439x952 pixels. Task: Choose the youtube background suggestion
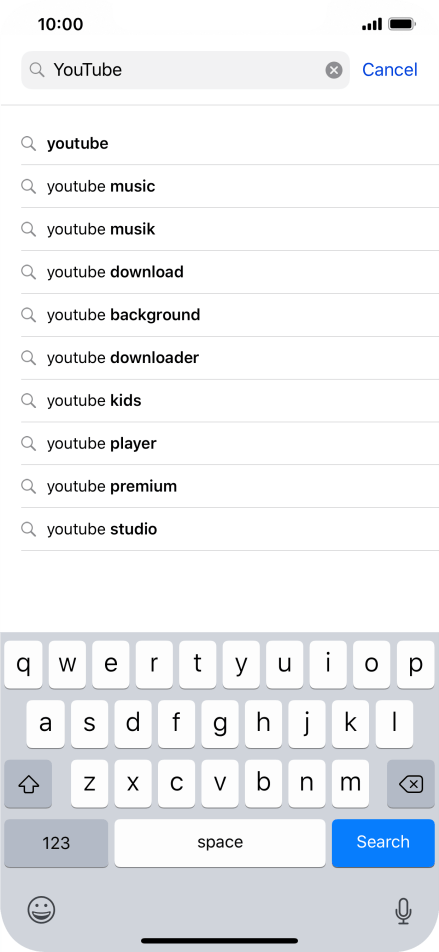230,315
